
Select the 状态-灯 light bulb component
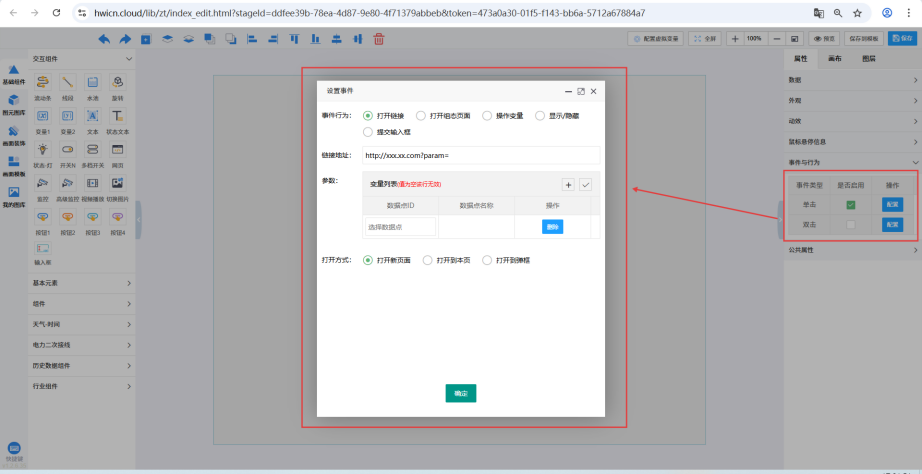pos(43,150)
